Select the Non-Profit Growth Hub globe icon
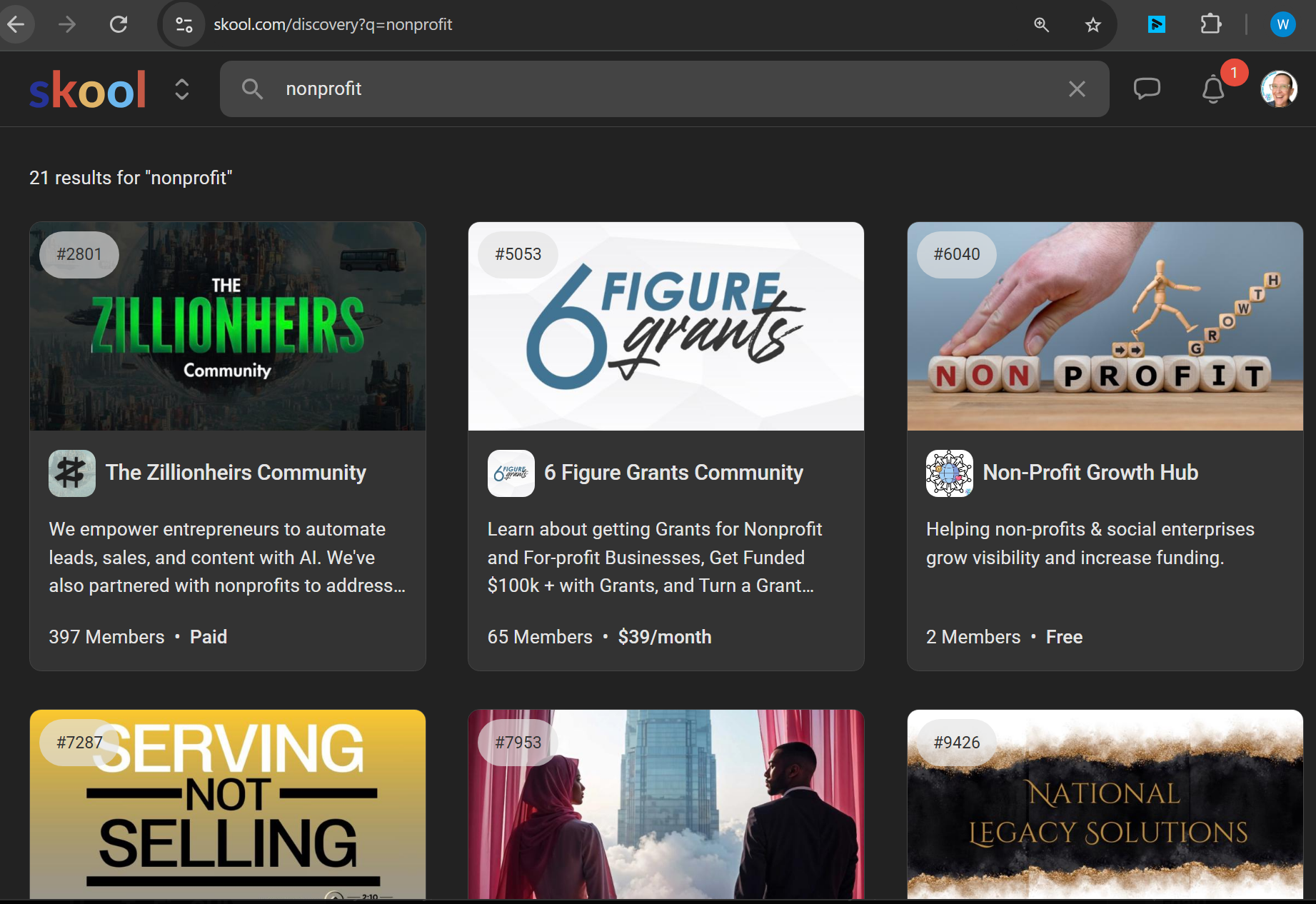Image resolution: width=1316 pixels, height=904 pixels. [x=949, y=473]
